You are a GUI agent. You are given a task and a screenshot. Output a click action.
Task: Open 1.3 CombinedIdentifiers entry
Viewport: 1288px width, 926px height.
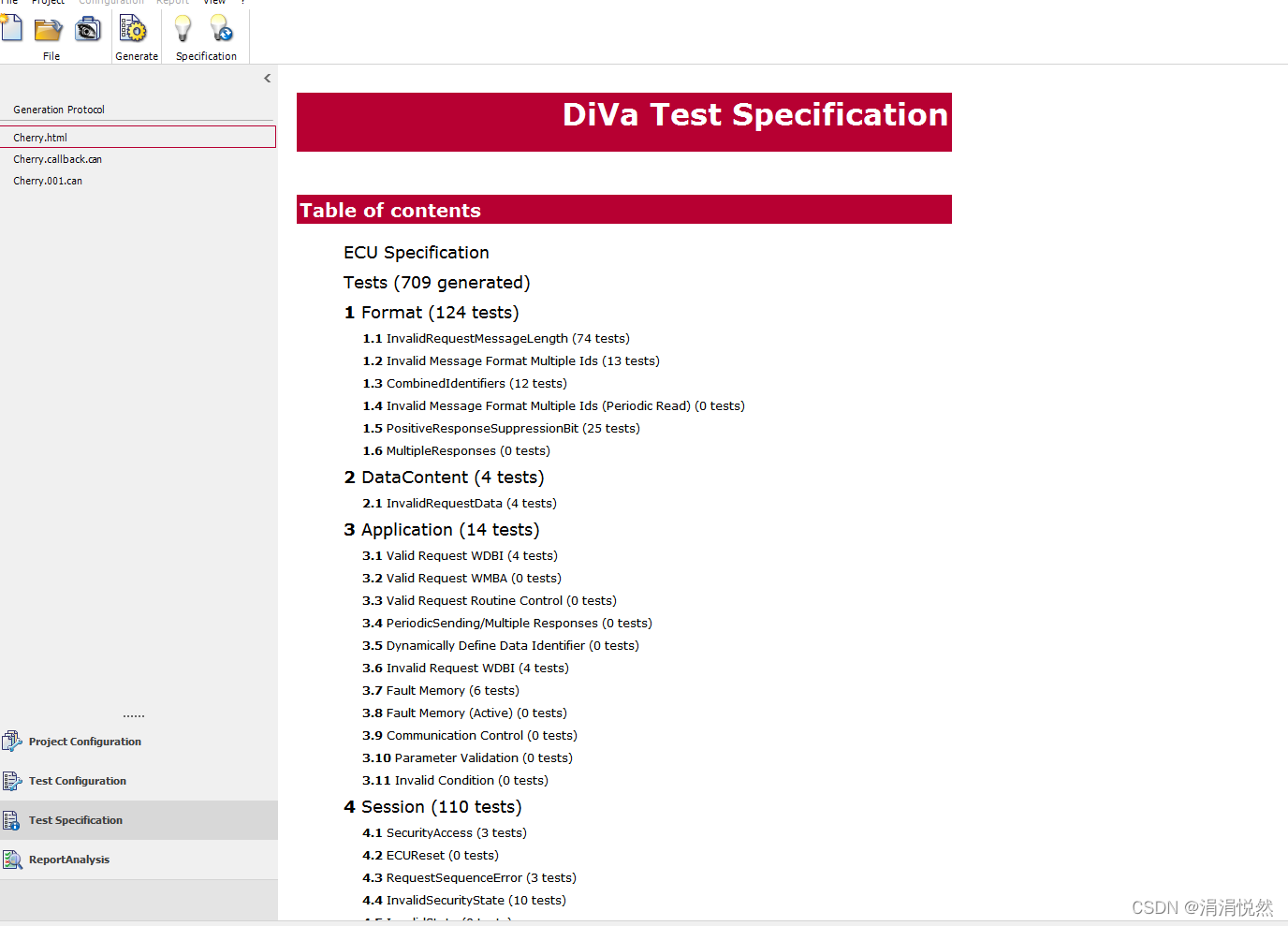(x=465, y=384)
